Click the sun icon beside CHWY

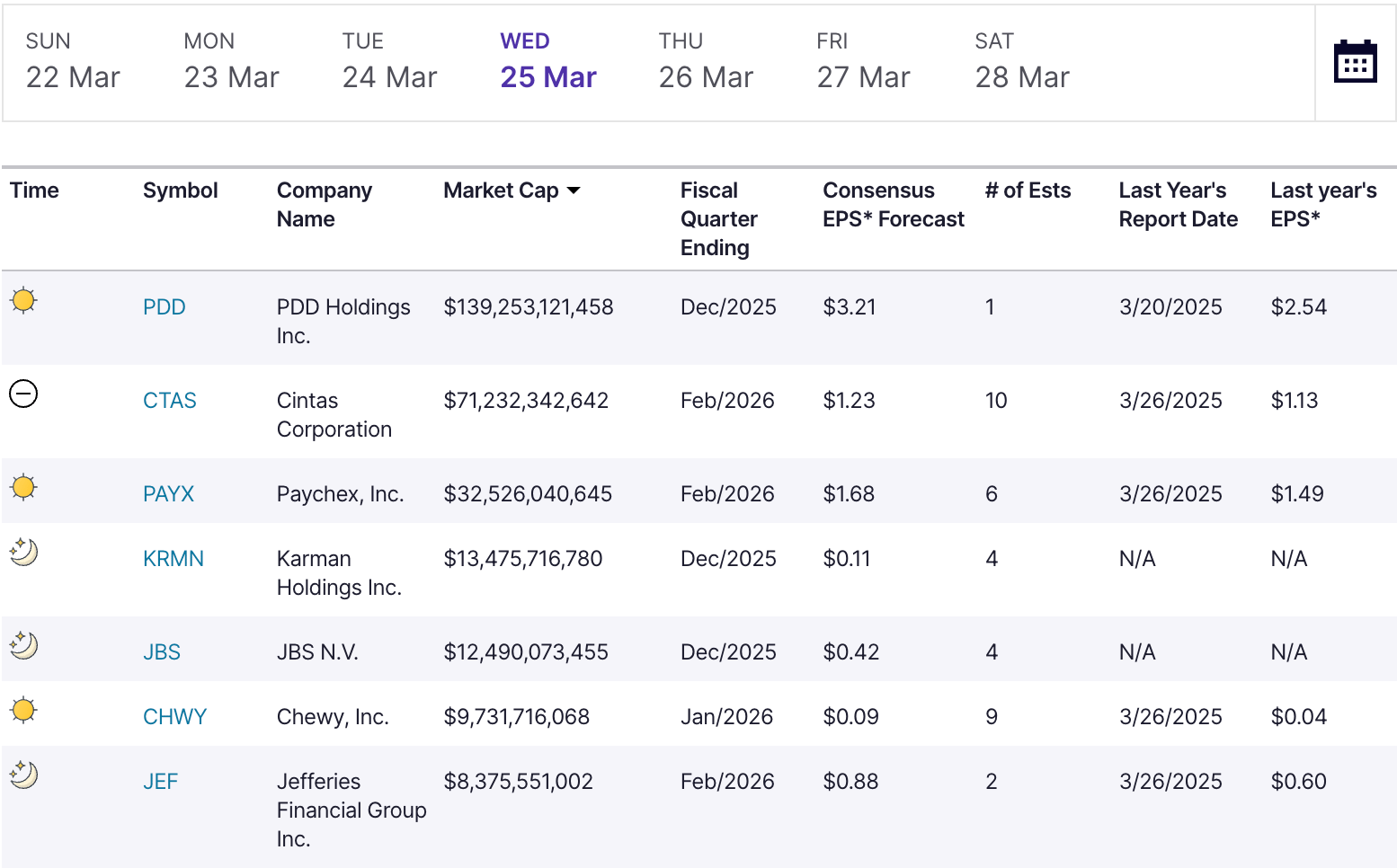[x=23, y=710]
